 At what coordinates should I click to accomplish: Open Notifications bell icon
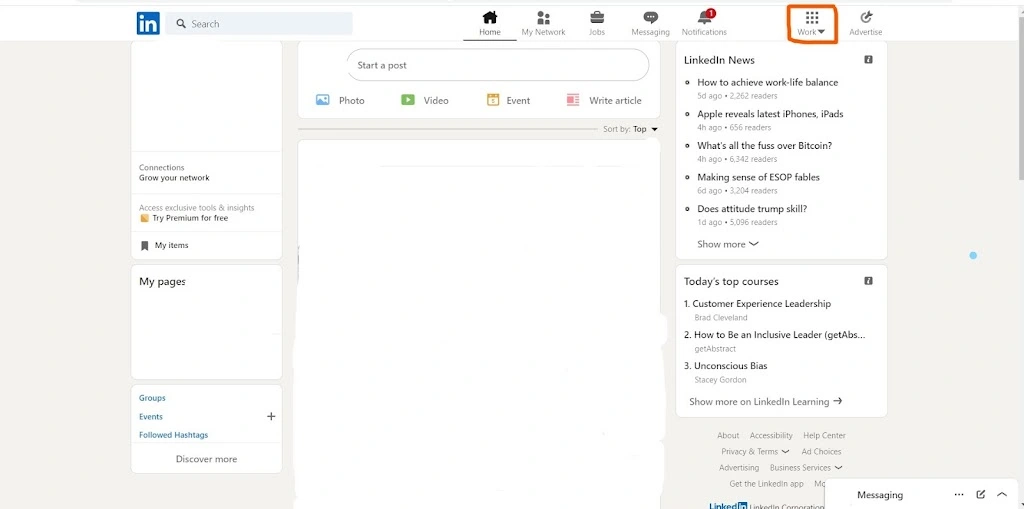point(705,17)
